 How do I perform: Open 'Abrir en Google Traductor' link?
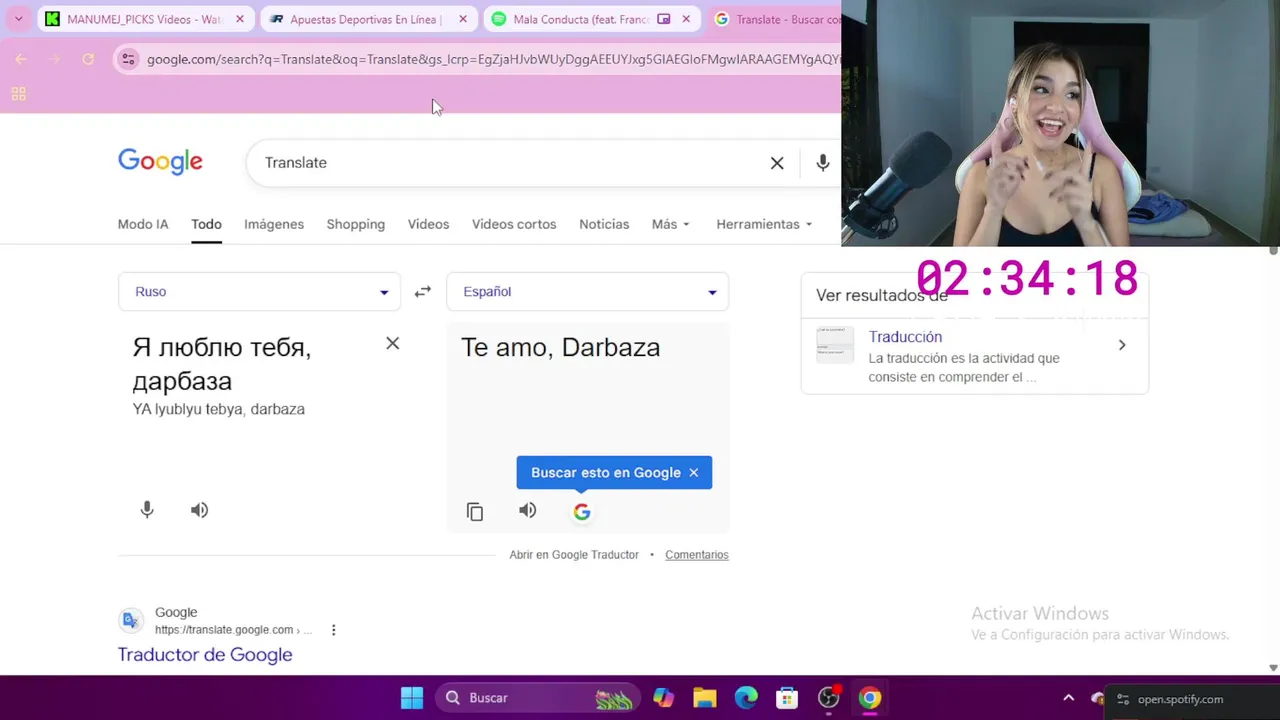[574, 555]
